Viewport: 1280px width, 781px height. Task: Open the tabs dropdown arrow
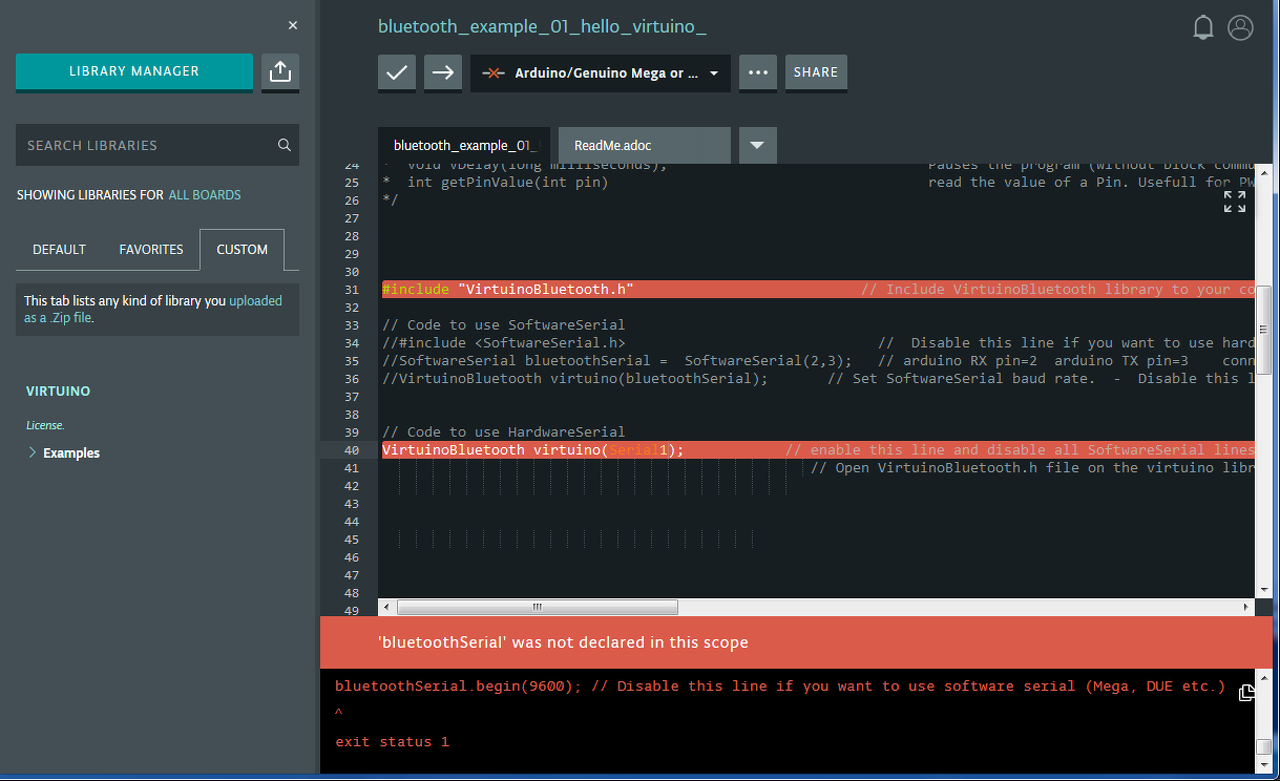[x=757, y=146]
